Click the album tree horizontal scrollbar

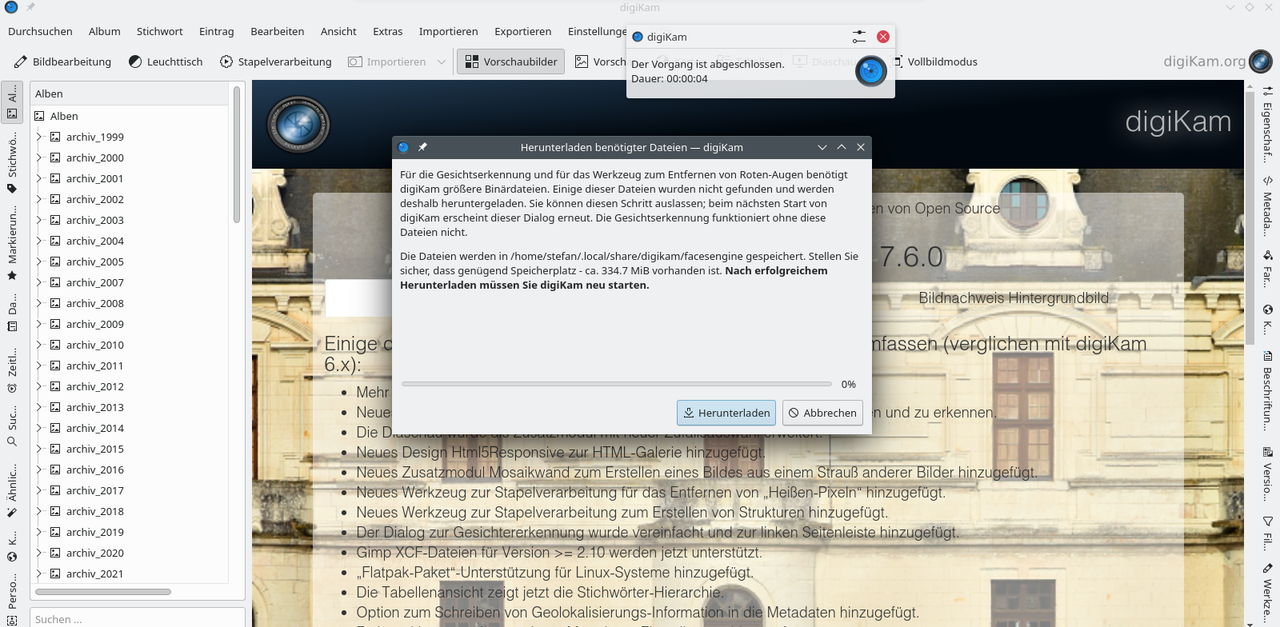[x=101, y=592]
